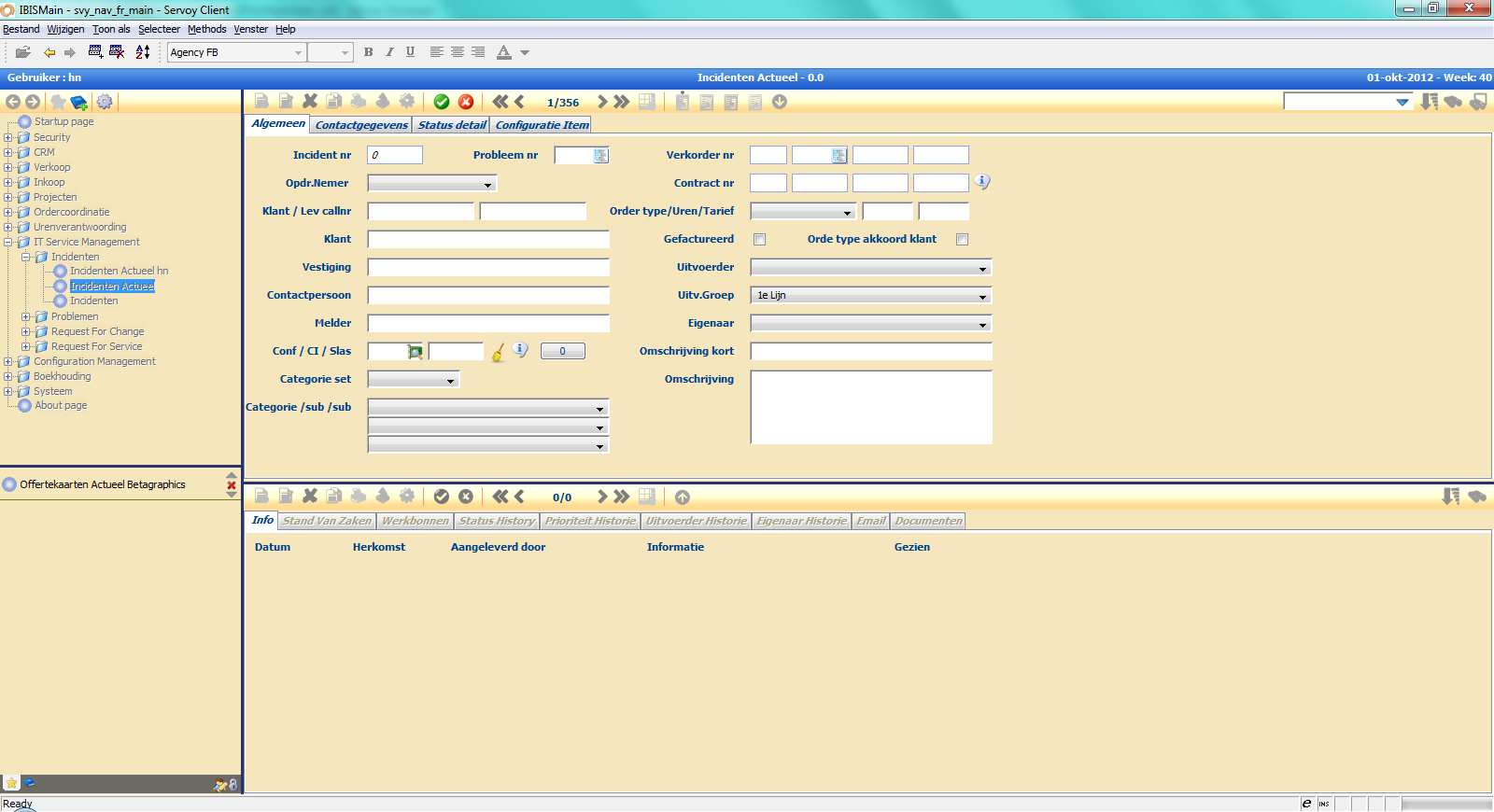The height and width of the screenshot is (812, 1494).
Task: Click the broom clear icon
Action: click(x=499, y=352)
